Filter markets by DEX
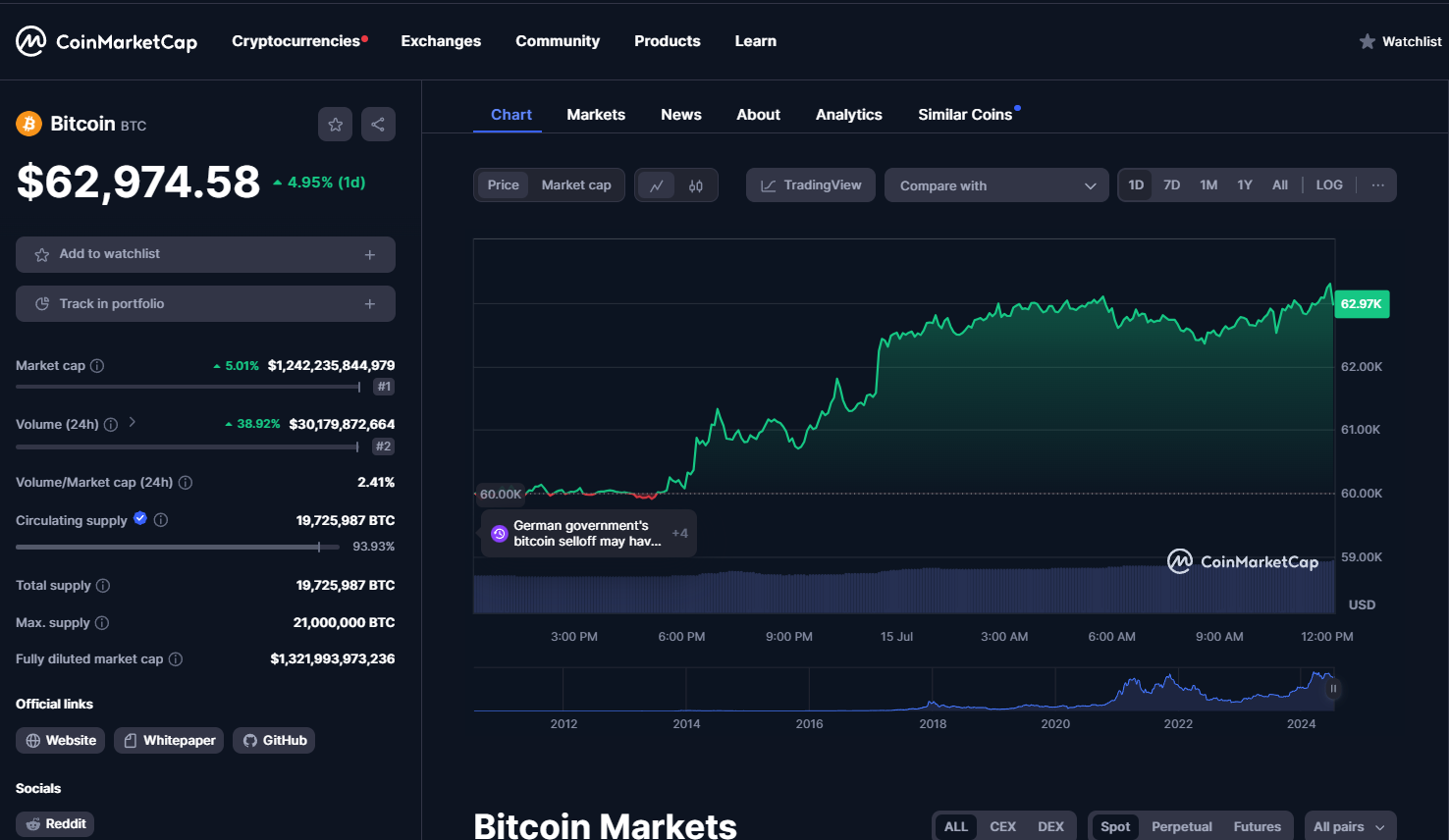1449x840 pixels. click(1050, 827)
